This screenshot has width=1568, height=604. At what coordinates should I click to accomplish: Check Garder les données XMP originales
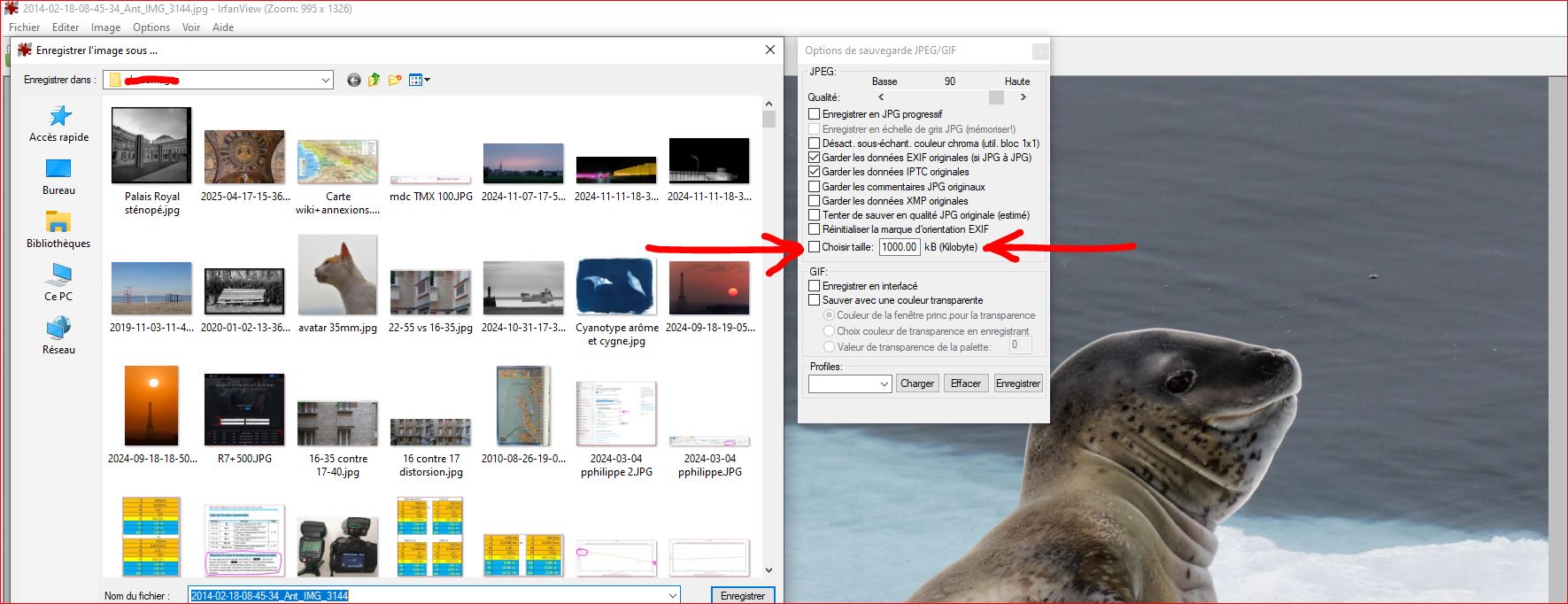point(815,200)
